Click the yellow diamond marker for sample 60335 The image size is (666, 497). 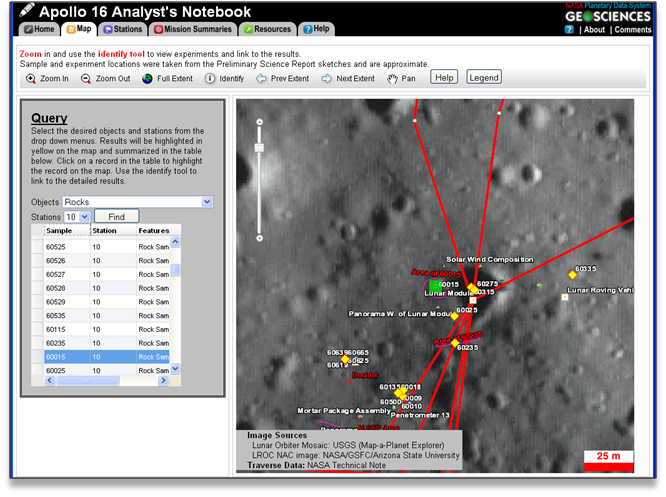pos(572,275)
